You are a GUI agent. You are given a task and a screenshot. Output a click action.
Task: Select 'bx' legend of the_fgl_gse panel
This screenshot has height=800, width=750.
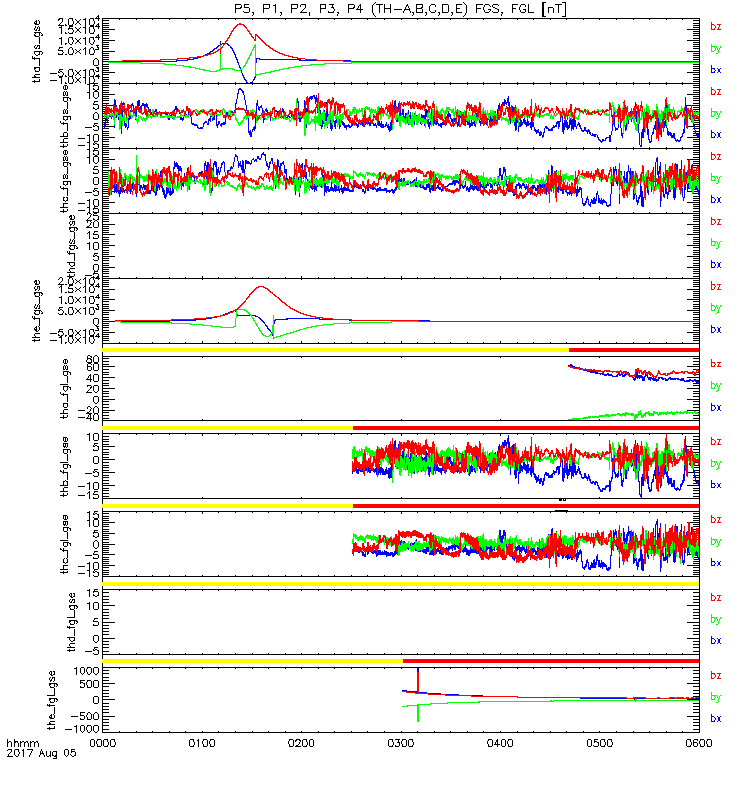(716, 718)
